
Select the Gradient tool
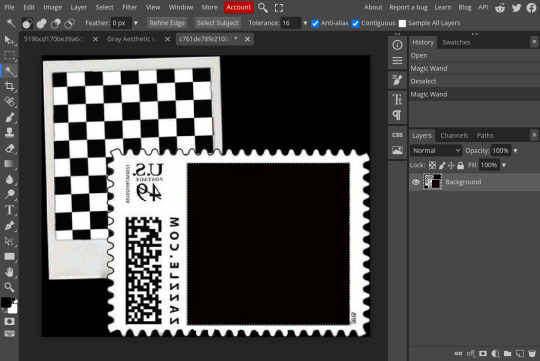9,164
